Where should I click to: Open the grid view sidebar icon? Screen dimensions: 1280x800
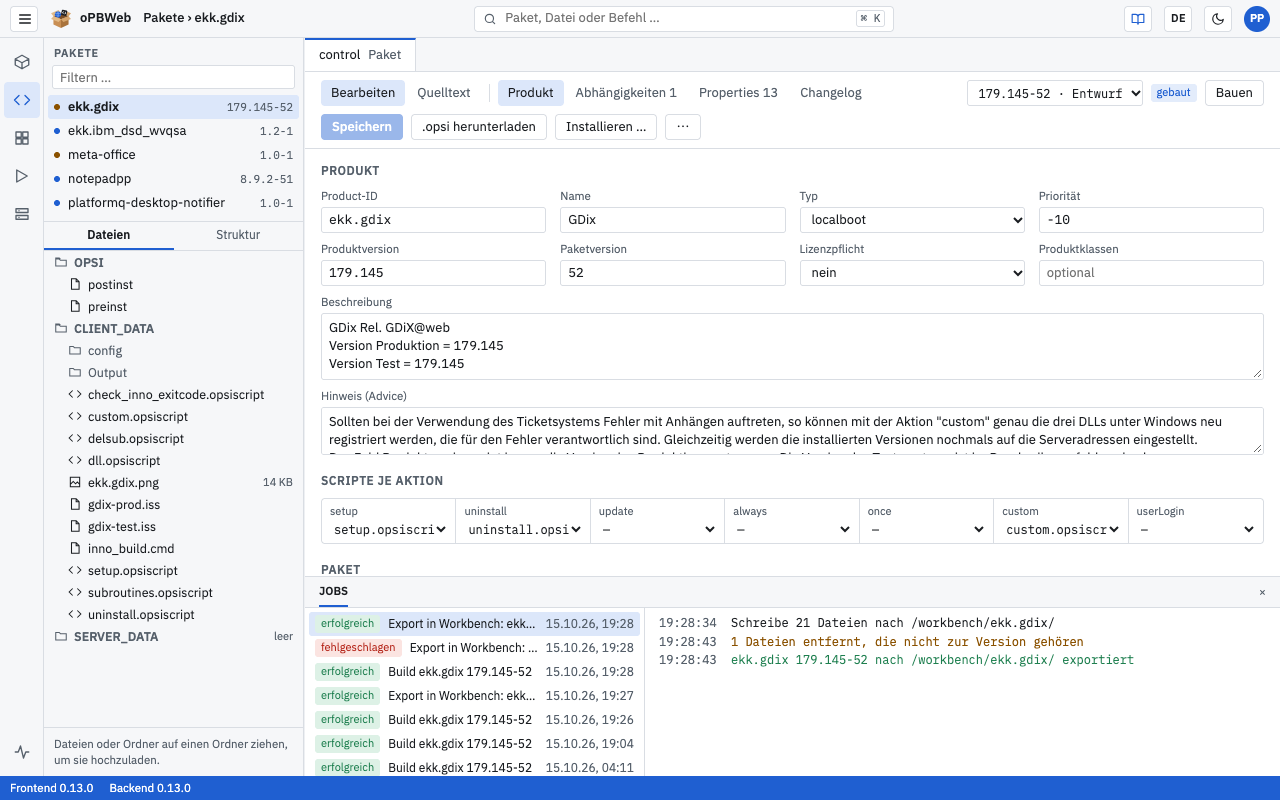22,138
